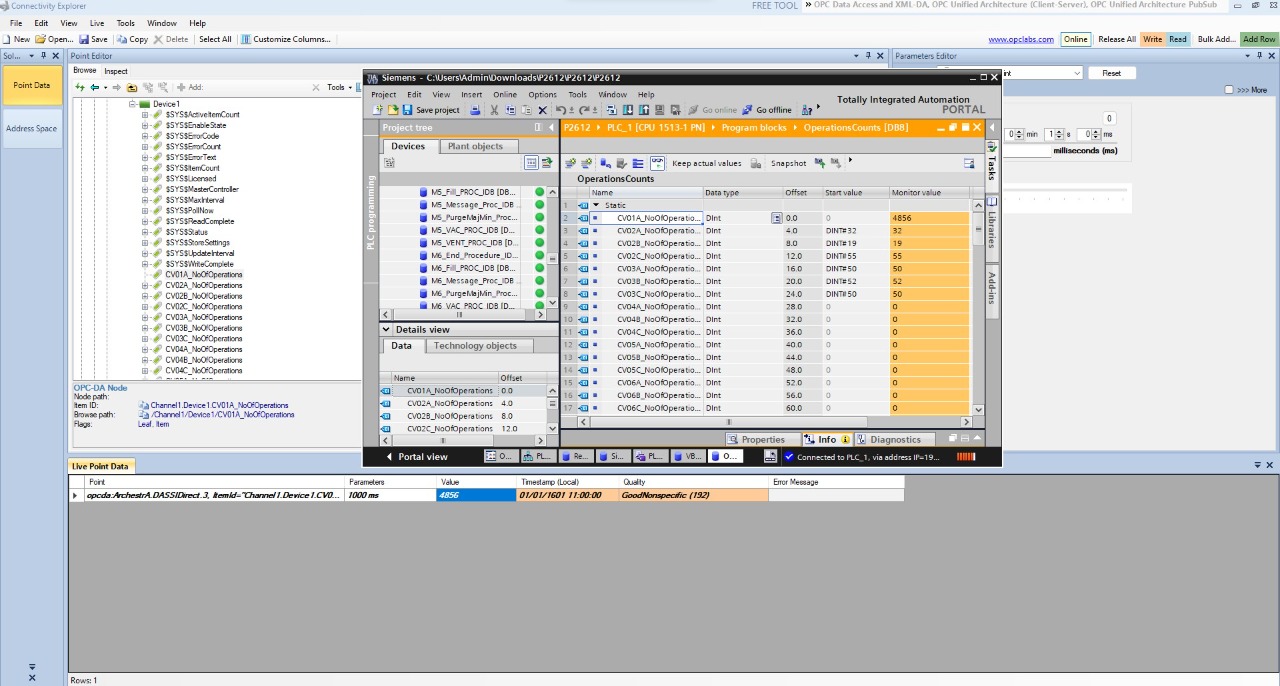The width and height of the screenshot is (1280, 686).
Task: Click the Snapshot button in the data block toolbar
Action: (788, 163)
